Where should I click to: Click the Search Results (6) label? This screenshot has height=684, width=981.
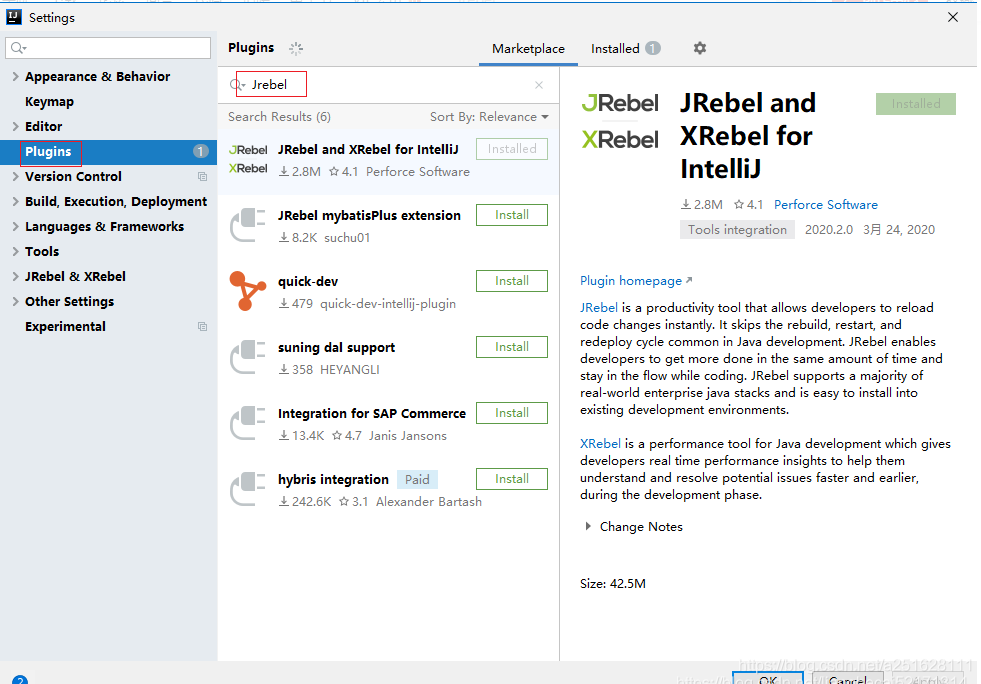tap(279, 117)
